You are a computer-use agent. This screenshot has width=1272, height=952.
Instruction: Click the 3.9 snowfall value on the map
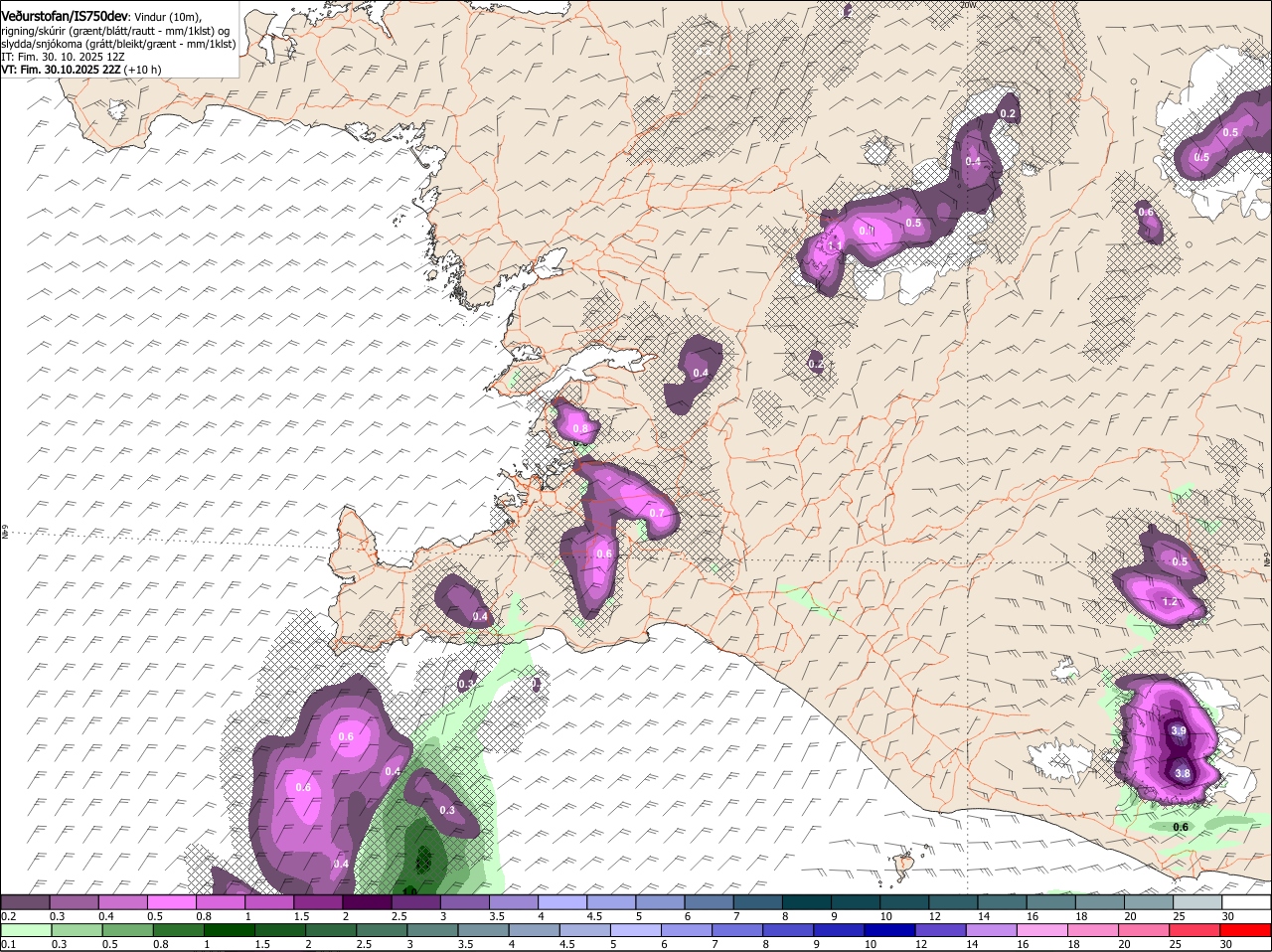(x=1179, y=730)
